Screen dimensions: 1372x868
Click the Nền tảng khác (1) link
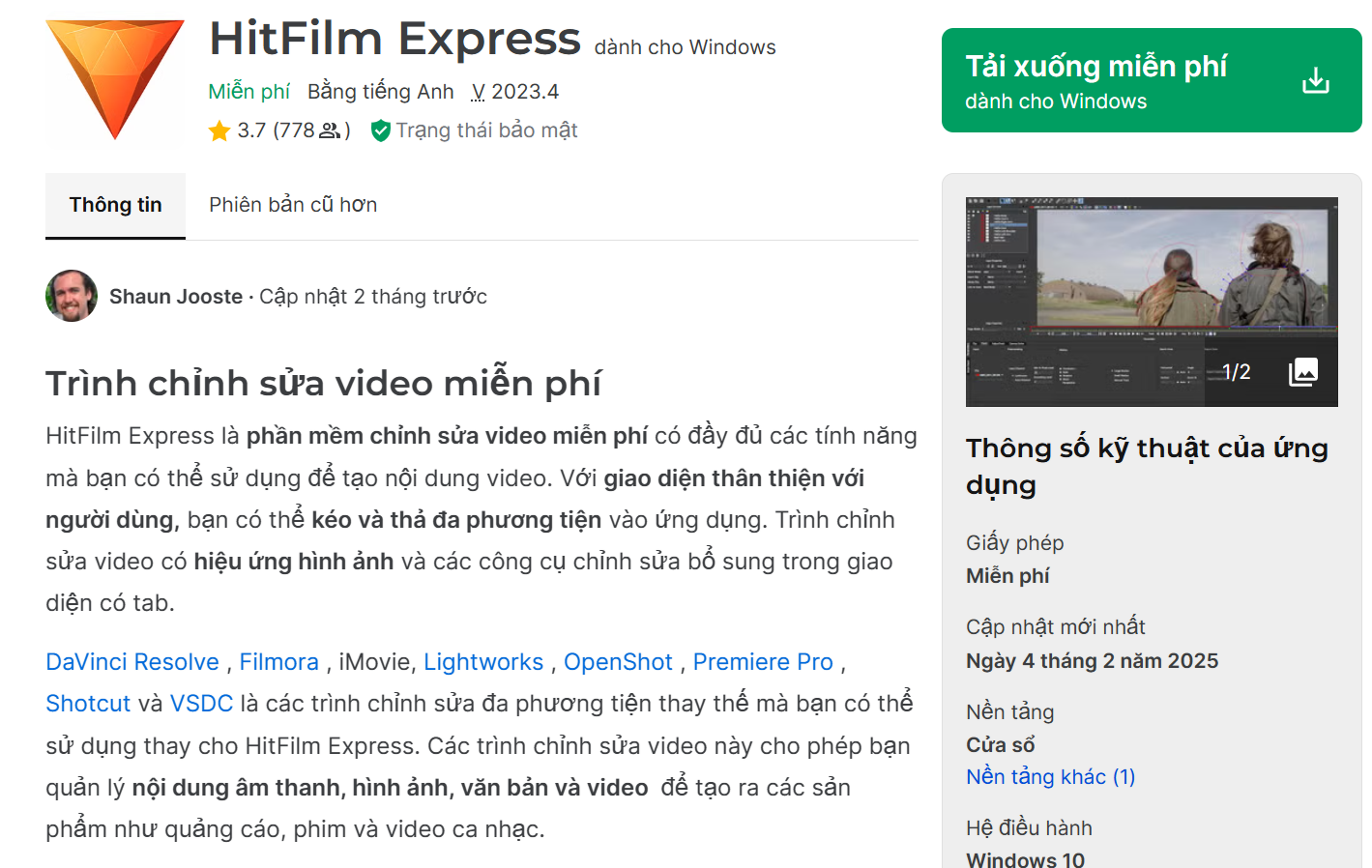pos(1050,777)
